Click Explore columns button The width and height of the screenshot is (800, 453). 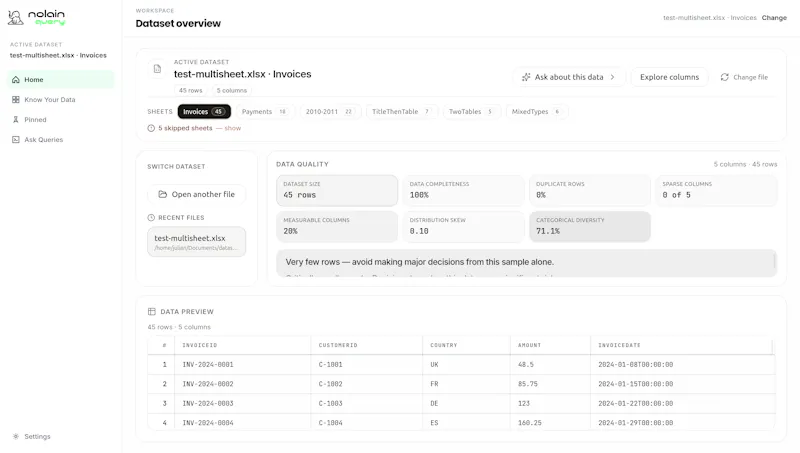point(669,77)
